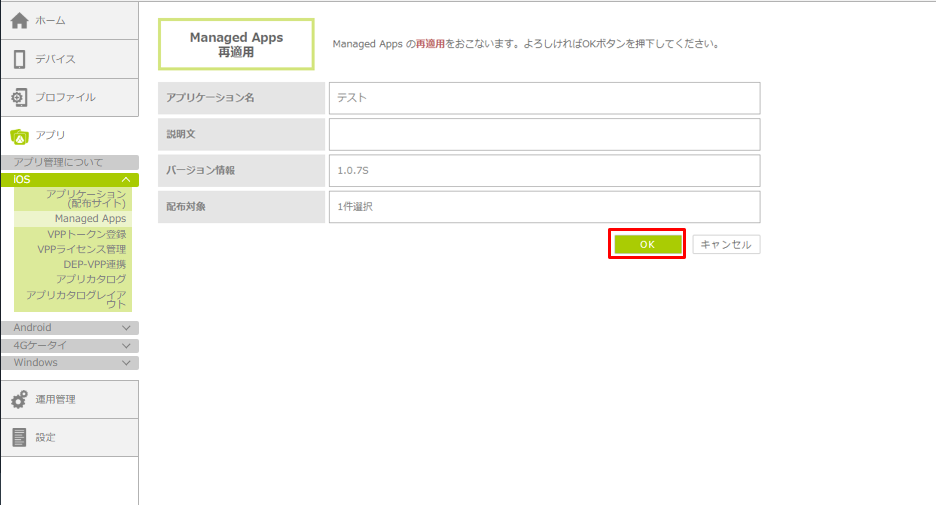Click the Profile gear icon
The image size is (936, 505).
coord(19,97)
